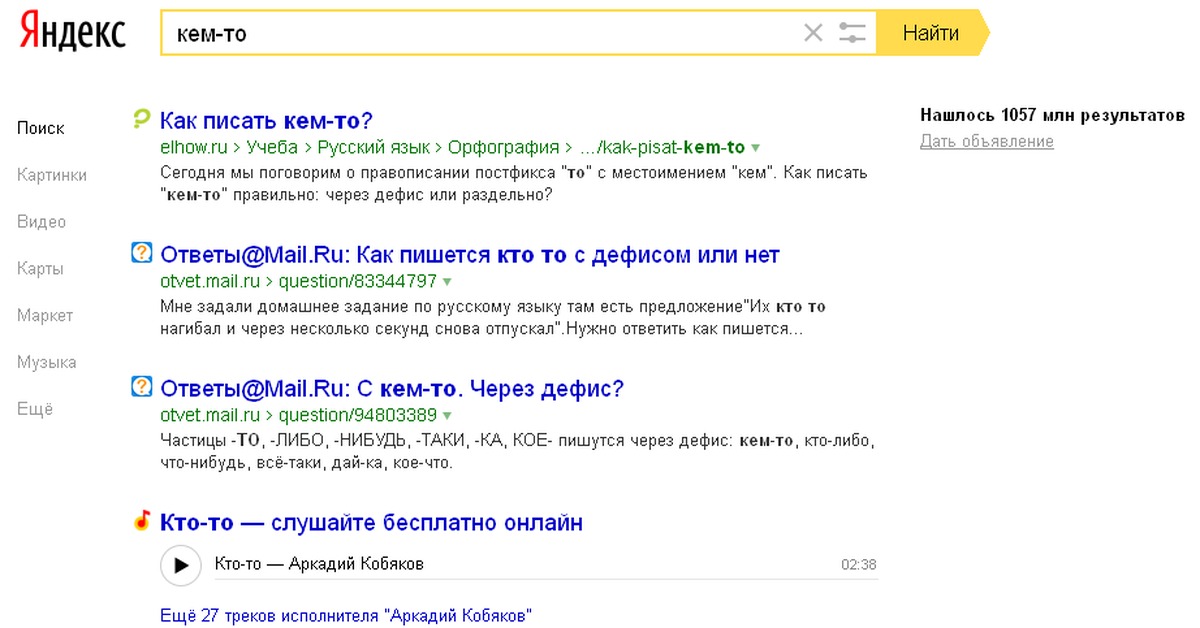Click the green elhow.ru favicon
The height and width of the screenshot is (628, 1200).
click(x=143, y=119)
